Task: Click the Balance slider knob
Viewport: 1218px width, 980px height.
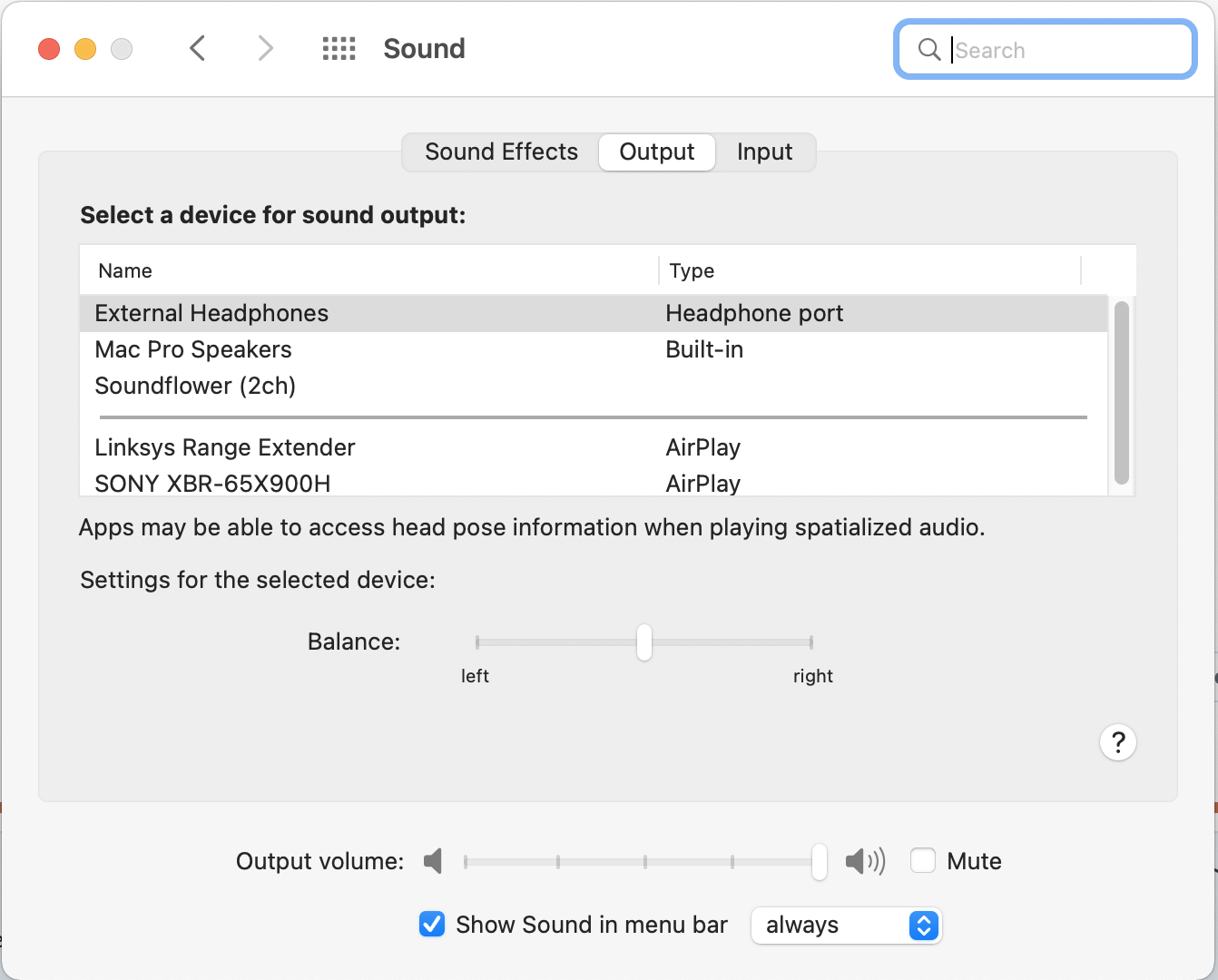Action: click(644, 642)
